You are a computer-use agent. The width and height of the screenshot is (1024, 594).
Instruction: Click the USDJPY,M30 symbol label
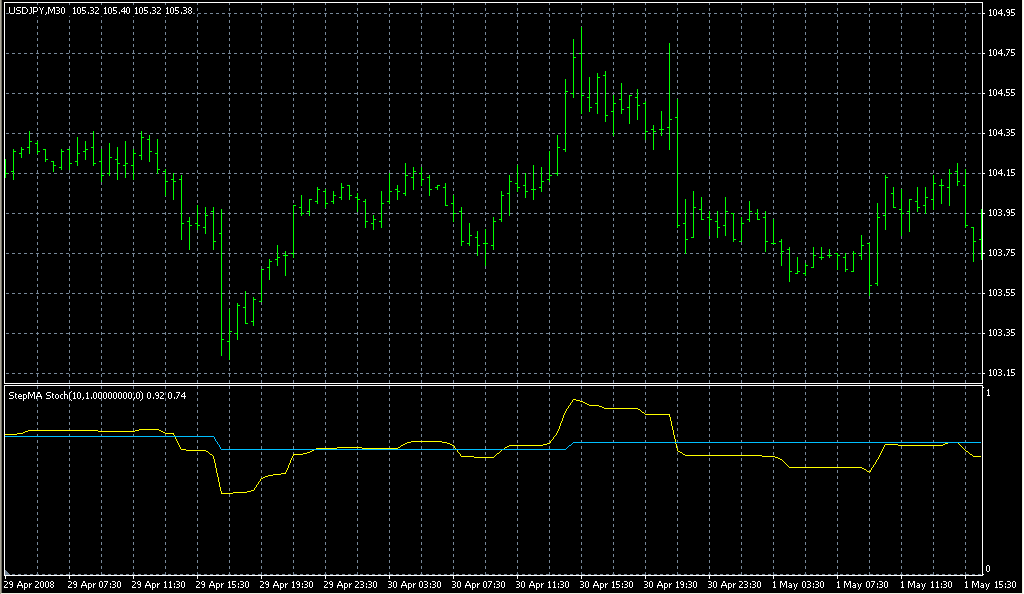coord(36,10)
